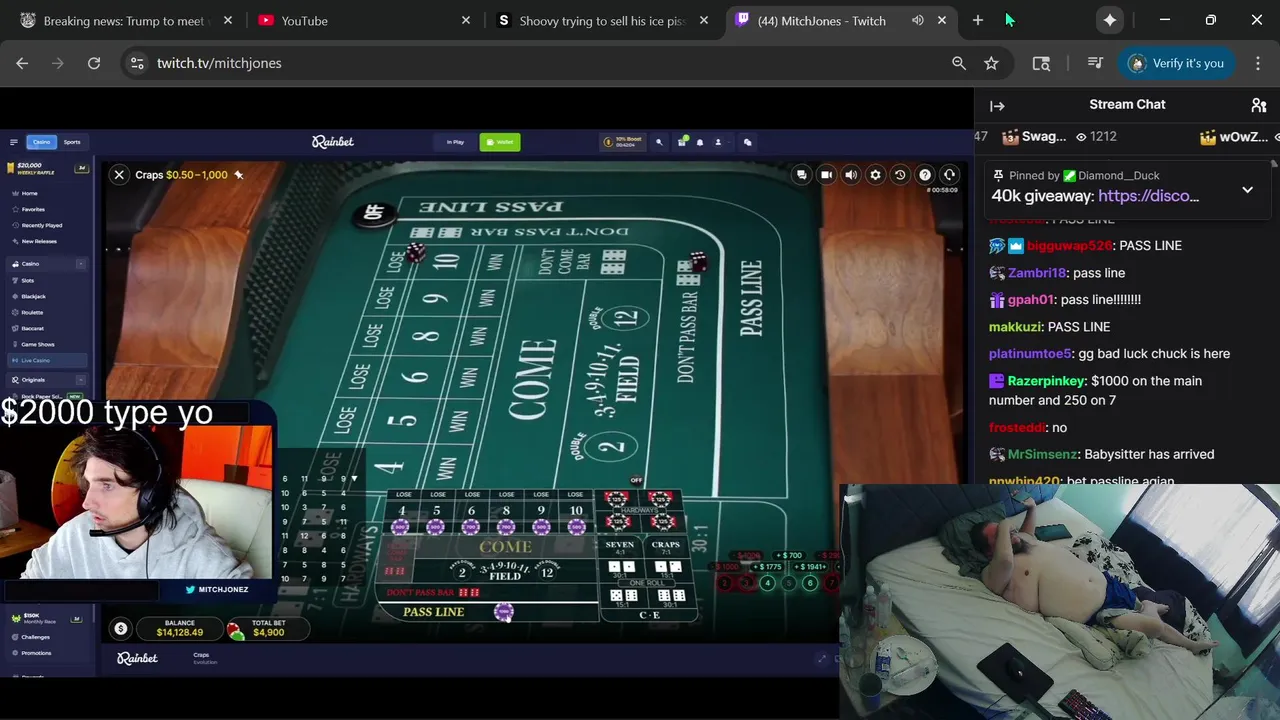
Task: Open the $20,000 Weekly Raffle banner
Action: point(48,168)
